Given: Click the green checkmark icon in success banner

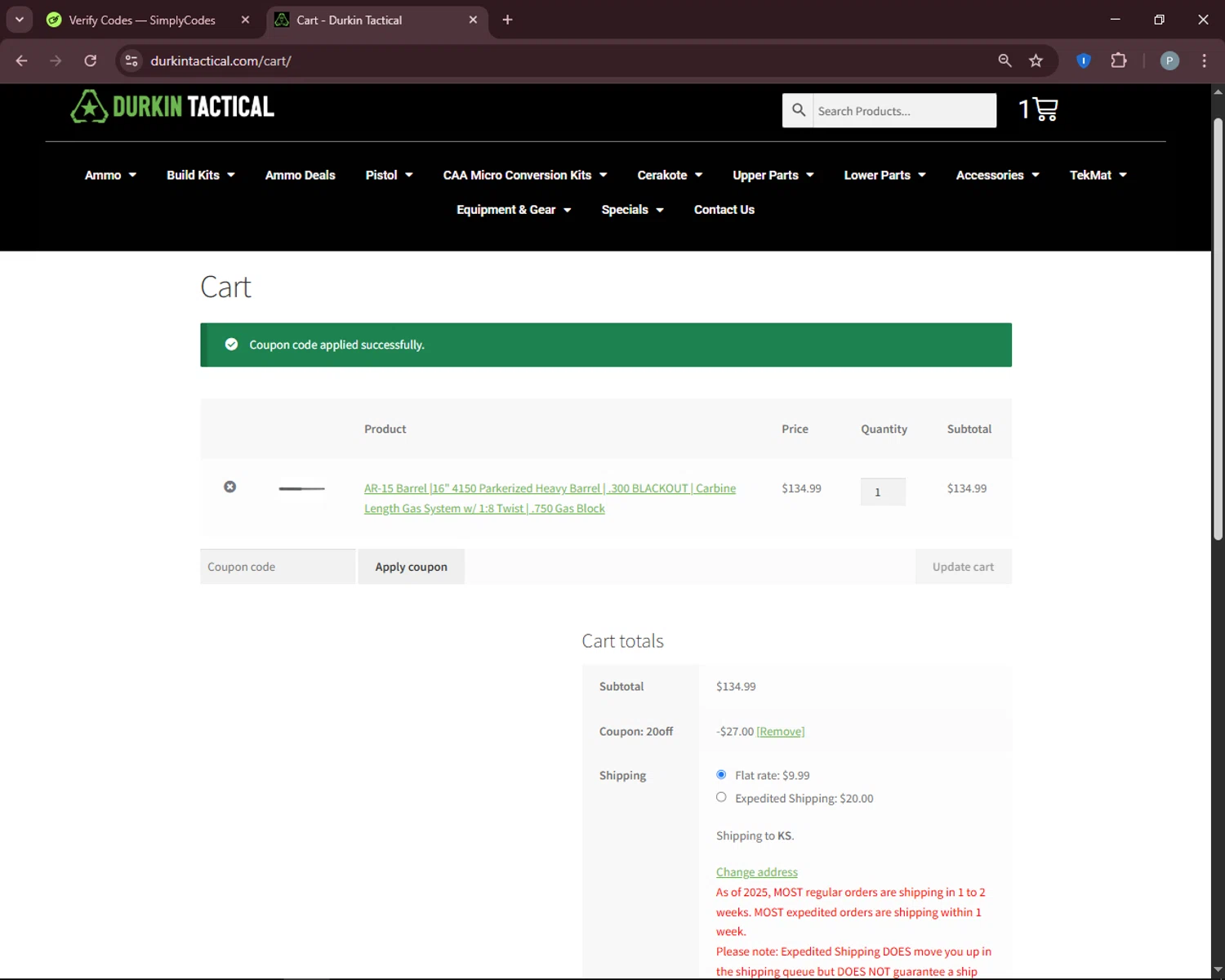Looking at the screenshot, I should pos(232,345).
